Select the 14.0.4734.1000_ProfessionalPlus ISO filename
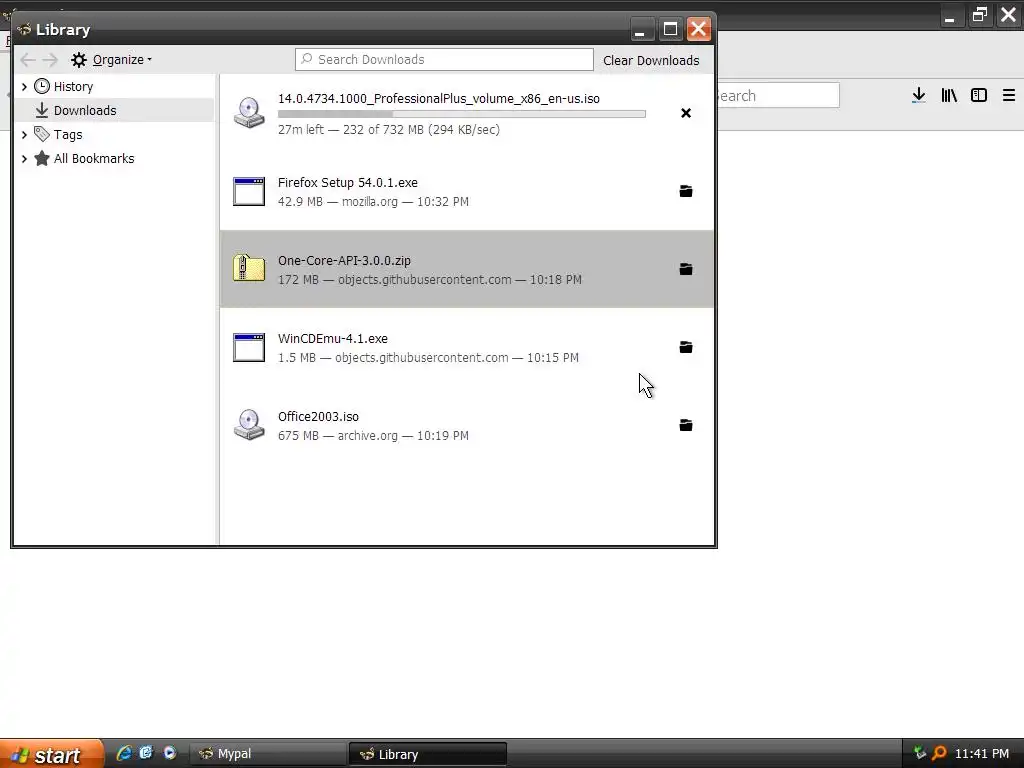Image resolution: width=1024 pixels, height=768 pixels. click(439, 99)
